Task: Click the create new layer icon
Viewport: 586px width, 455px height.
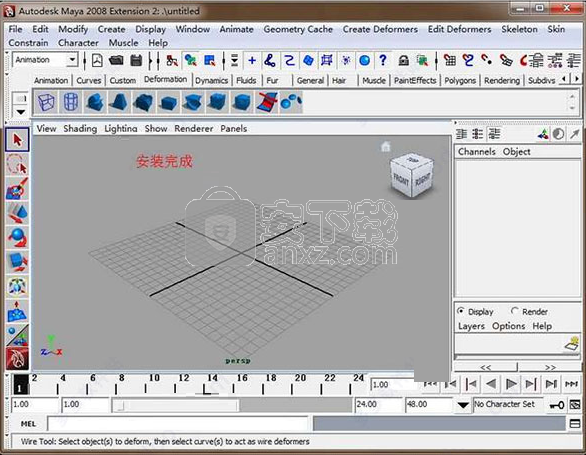Action: click(x=572, y=344)
